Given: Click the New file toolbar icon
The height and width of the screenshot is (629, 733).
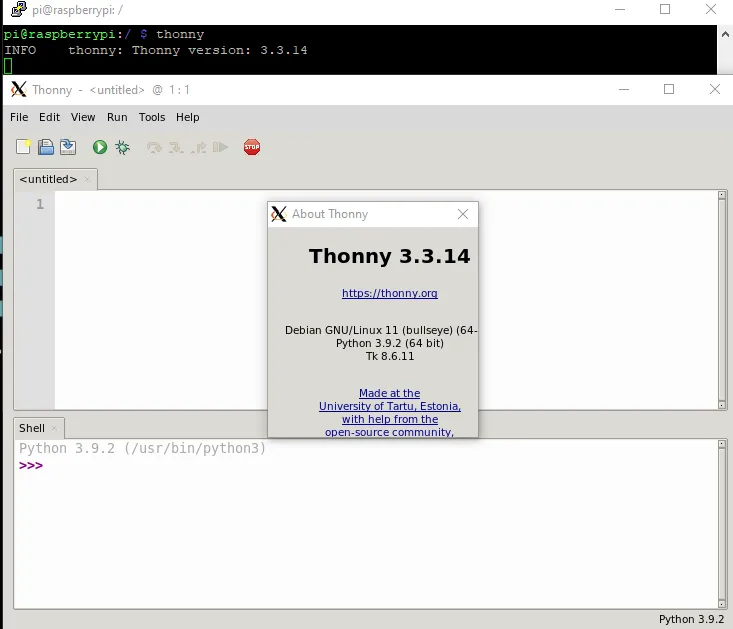Looking at the screenshot, I should point(23,147).
